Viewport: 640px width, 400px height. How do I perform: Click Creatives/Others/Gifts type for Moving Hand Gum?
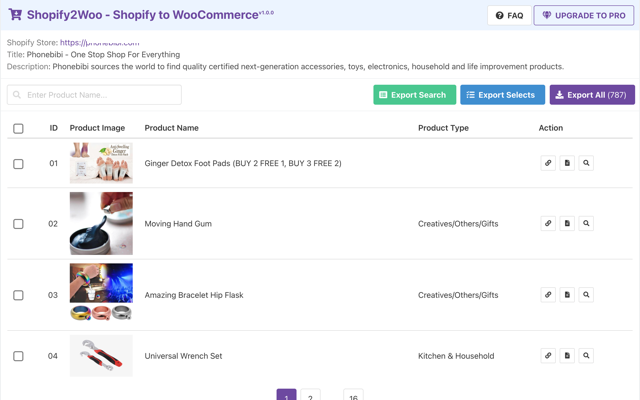[458, 224]
